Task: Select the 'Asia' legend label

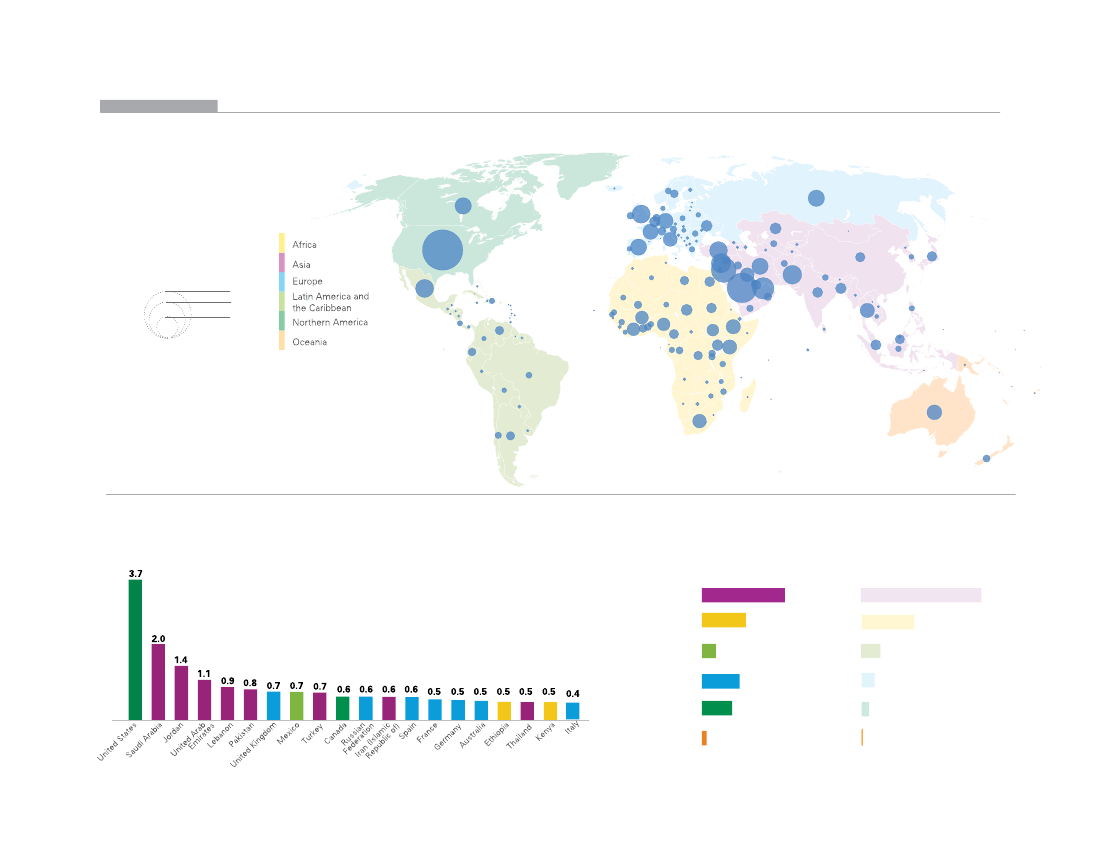Action: coord(301,264)
